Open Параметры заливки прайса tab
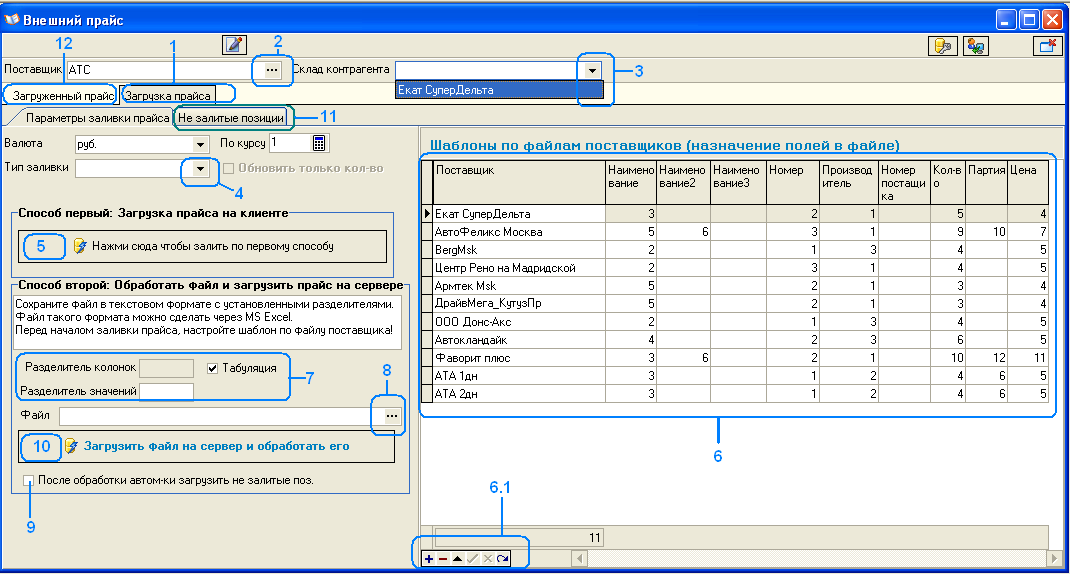Image resolution: width=1070 pixels, height=574 pixels. 97,118
